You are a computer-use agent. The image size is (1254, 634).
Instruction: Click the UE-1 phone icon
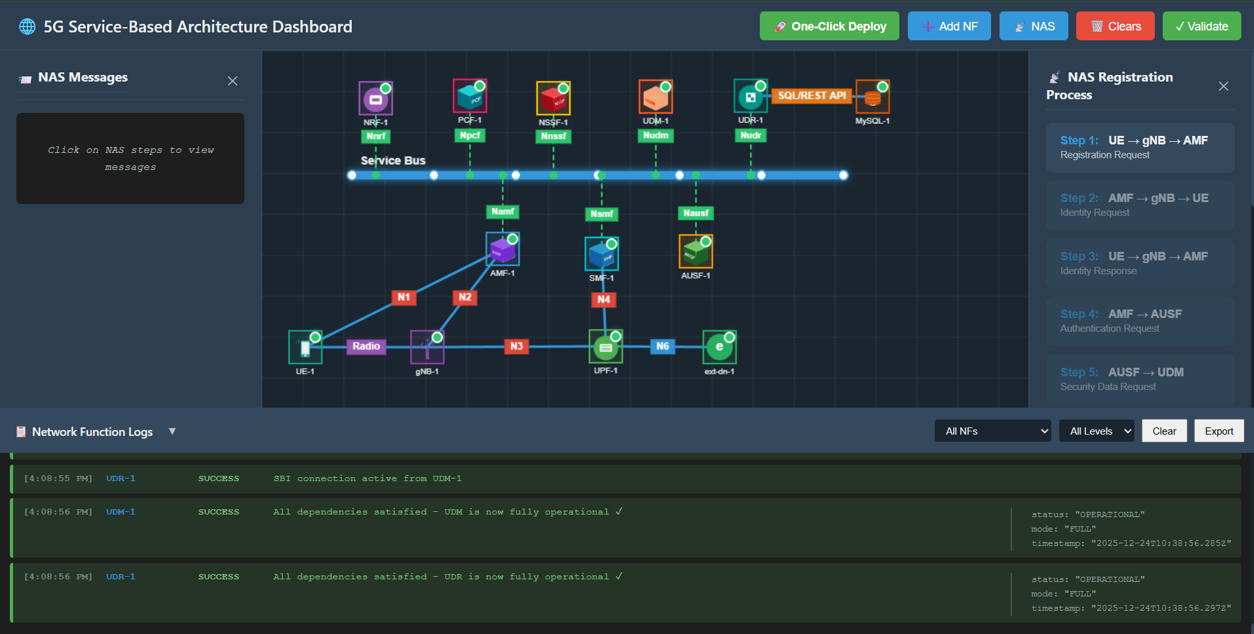[x=305, y=347]
